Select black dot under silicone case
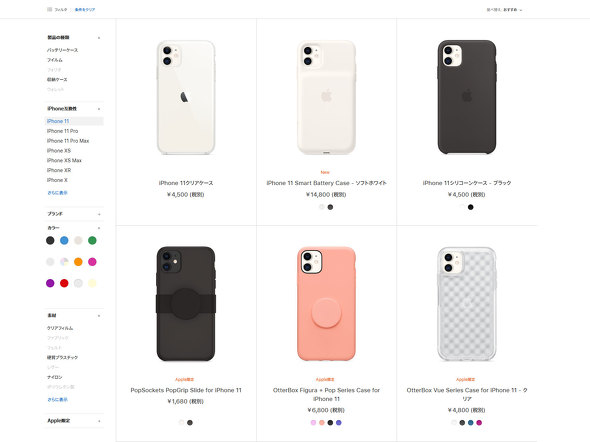Screen dimensions: 590x442 [471, 207]
